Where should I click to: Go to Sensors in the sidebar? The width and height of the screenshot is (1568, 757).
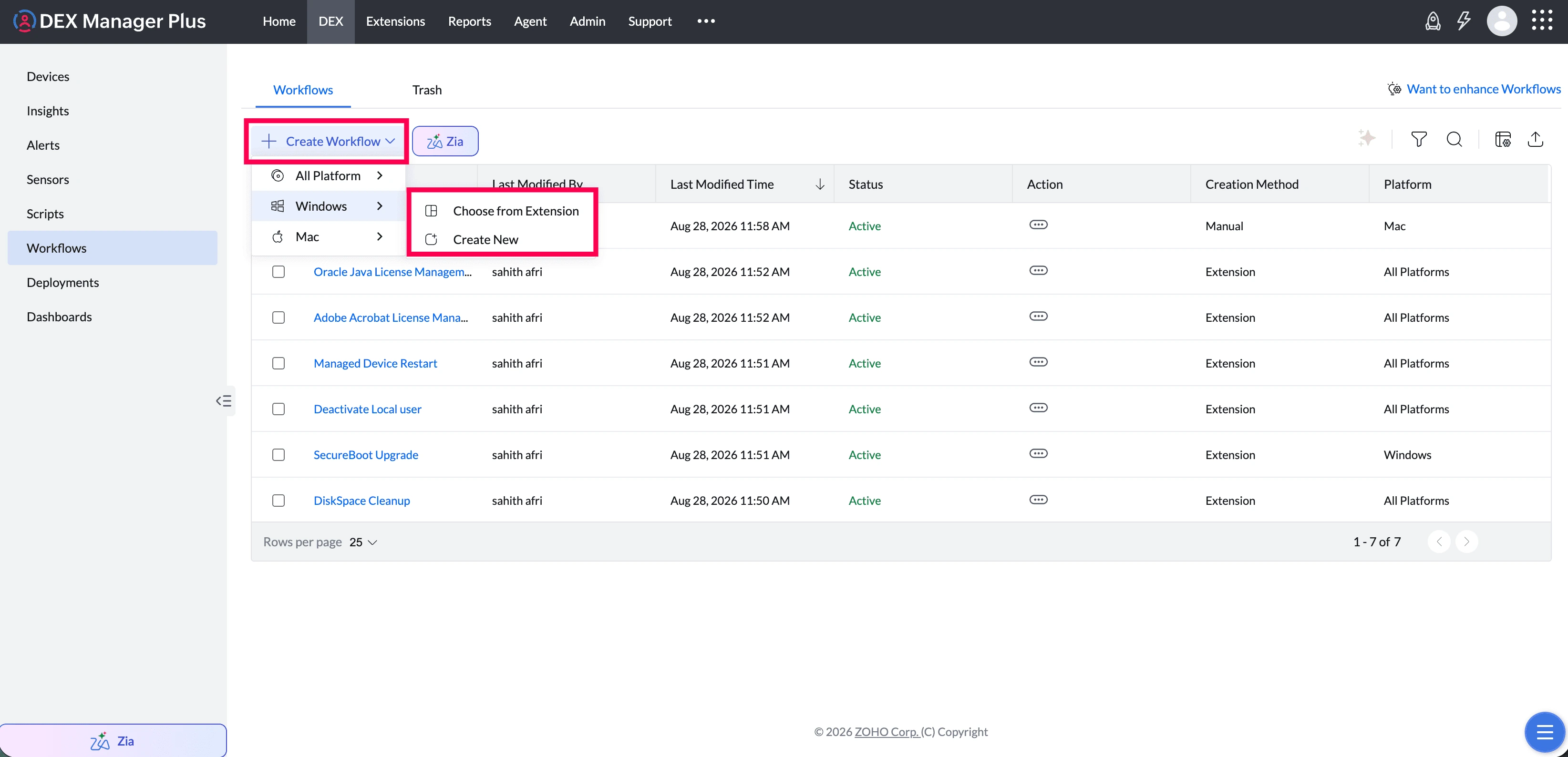[113, 180]
